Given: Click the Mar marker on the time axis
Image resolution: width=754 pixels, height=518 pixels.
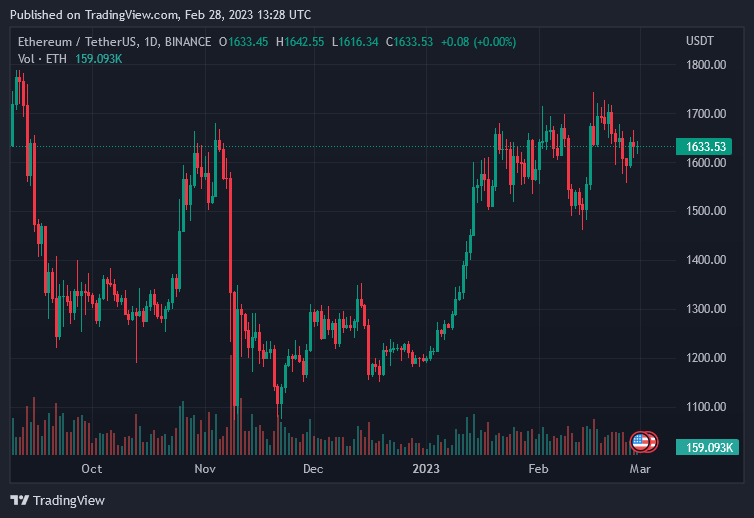Looking at the screenshot, I should point(640,468).
